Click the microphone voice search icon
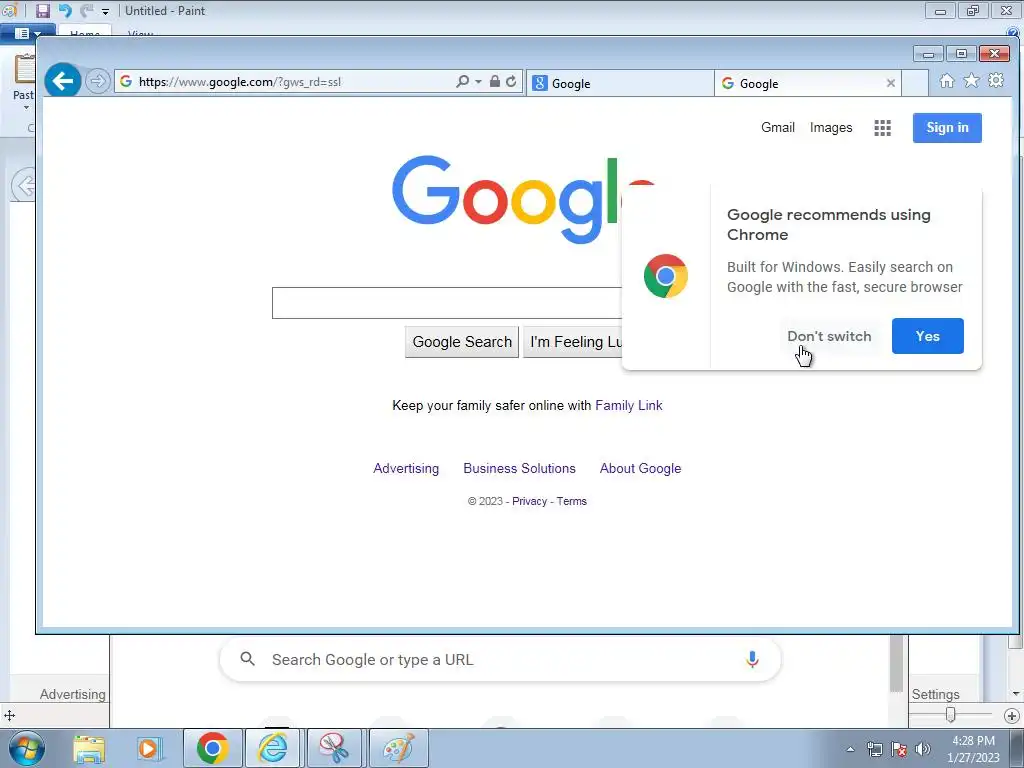This screenshot has width=1024, height=768. (x=752, y=660)
